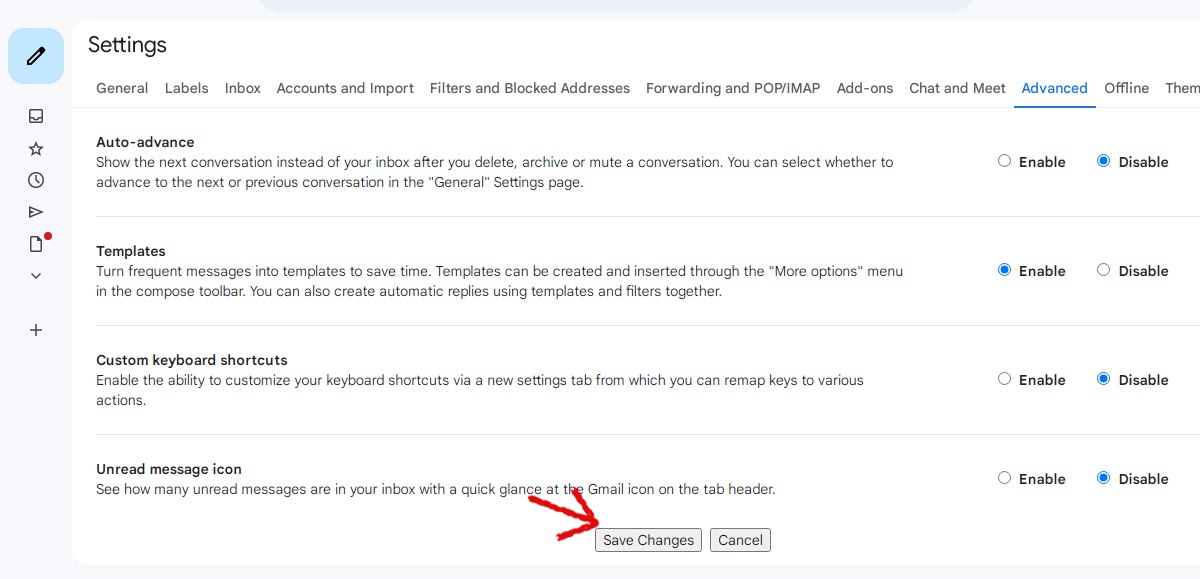Open the Accounts and Import tab
Viewport: 1200px width, 579px height.
[345, 88]
